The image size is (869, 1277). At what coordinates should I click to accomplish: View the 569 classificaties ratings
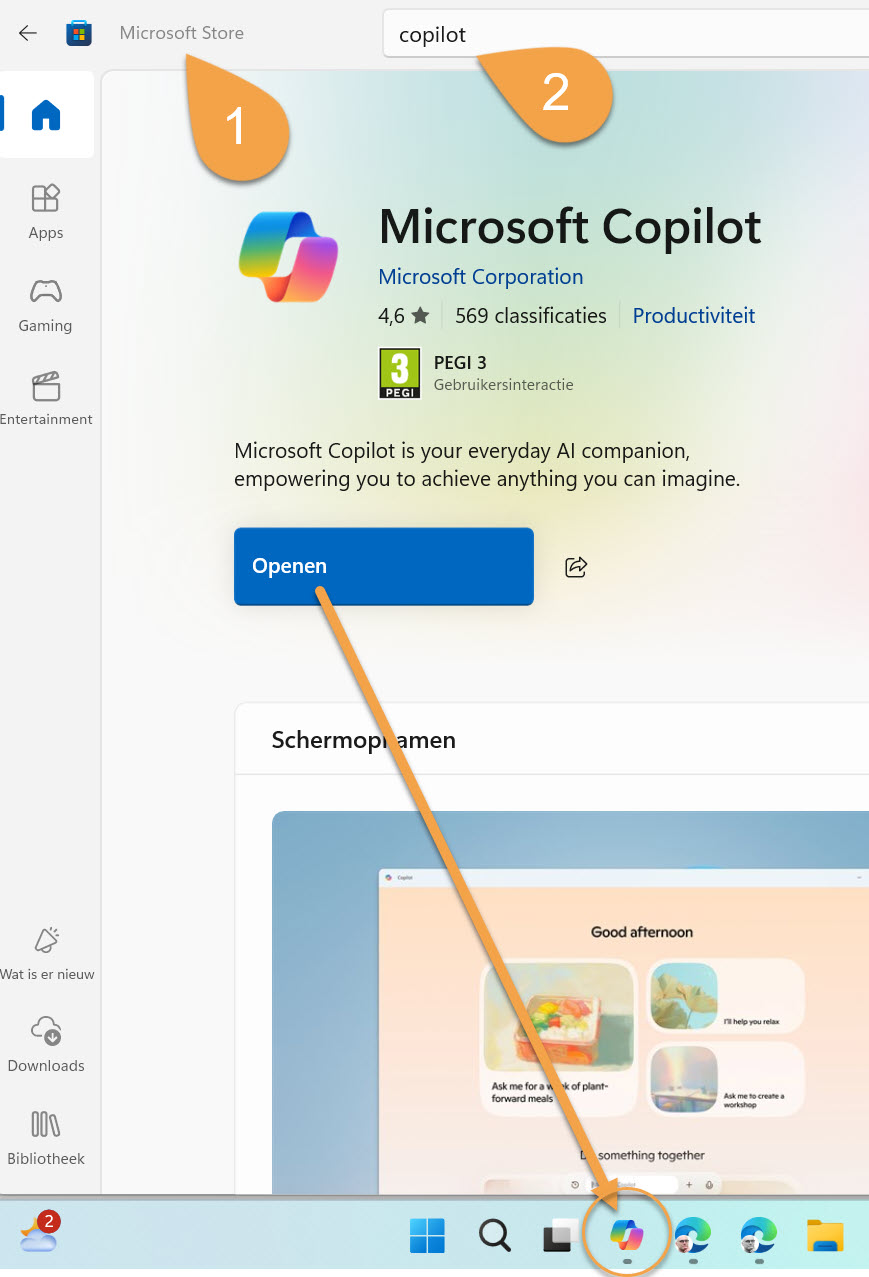[531, 316]
